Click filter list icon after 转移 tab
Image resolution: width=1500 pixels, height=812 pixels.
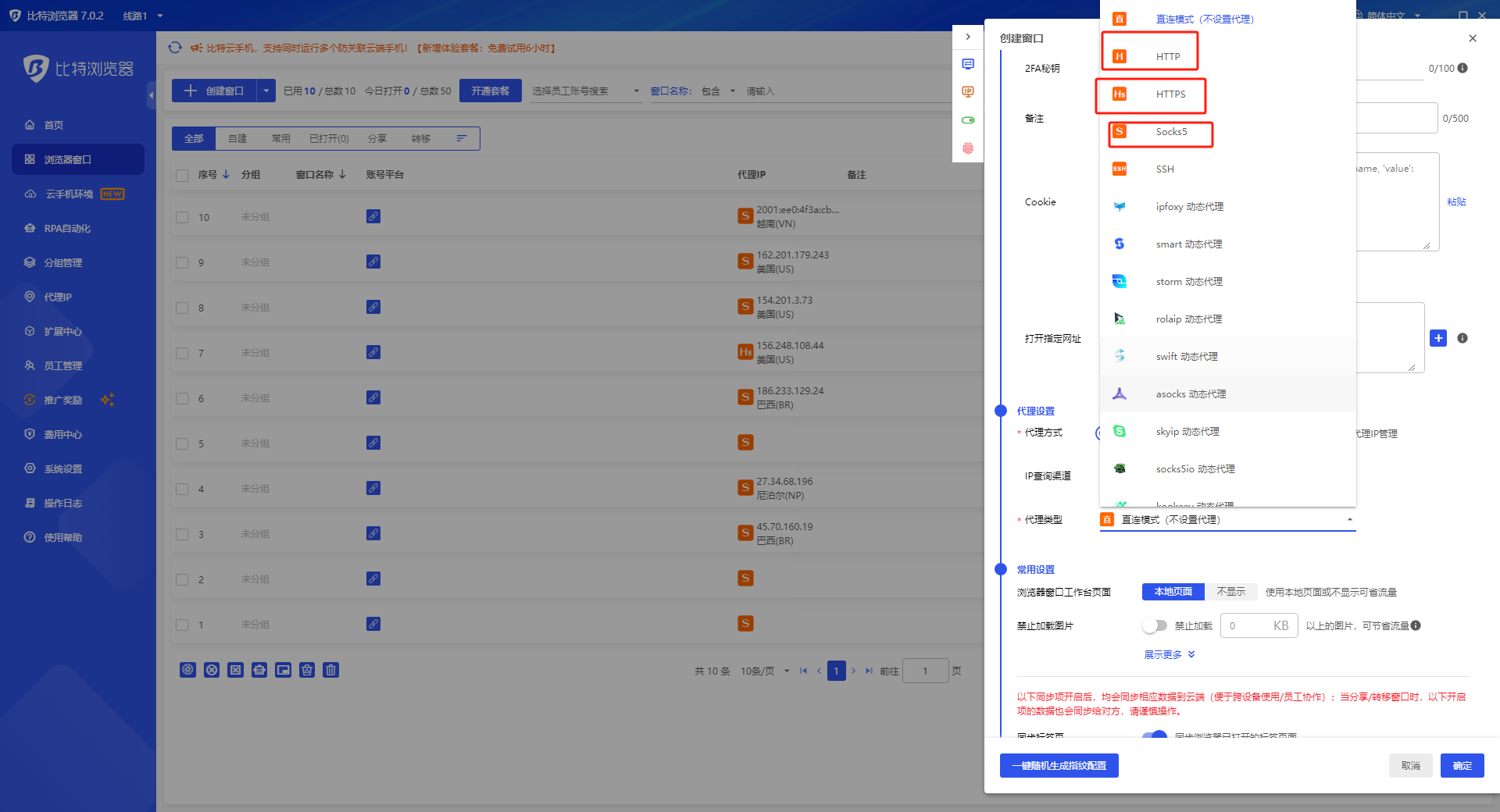click(462, 138)
